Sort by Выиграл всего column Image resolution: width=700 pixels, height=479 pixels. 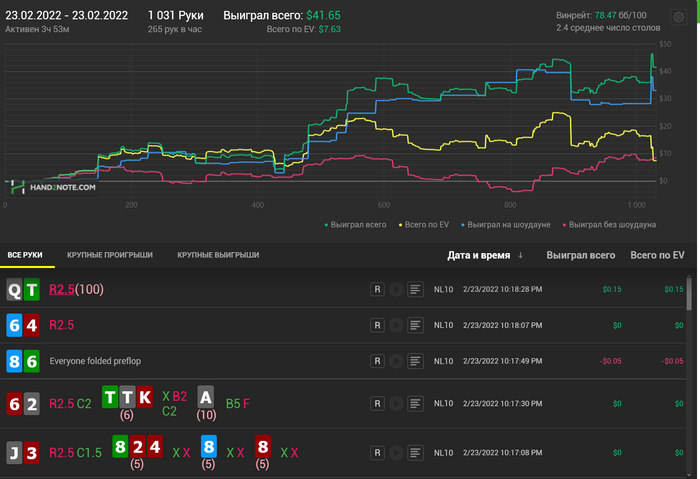(580, 255)
